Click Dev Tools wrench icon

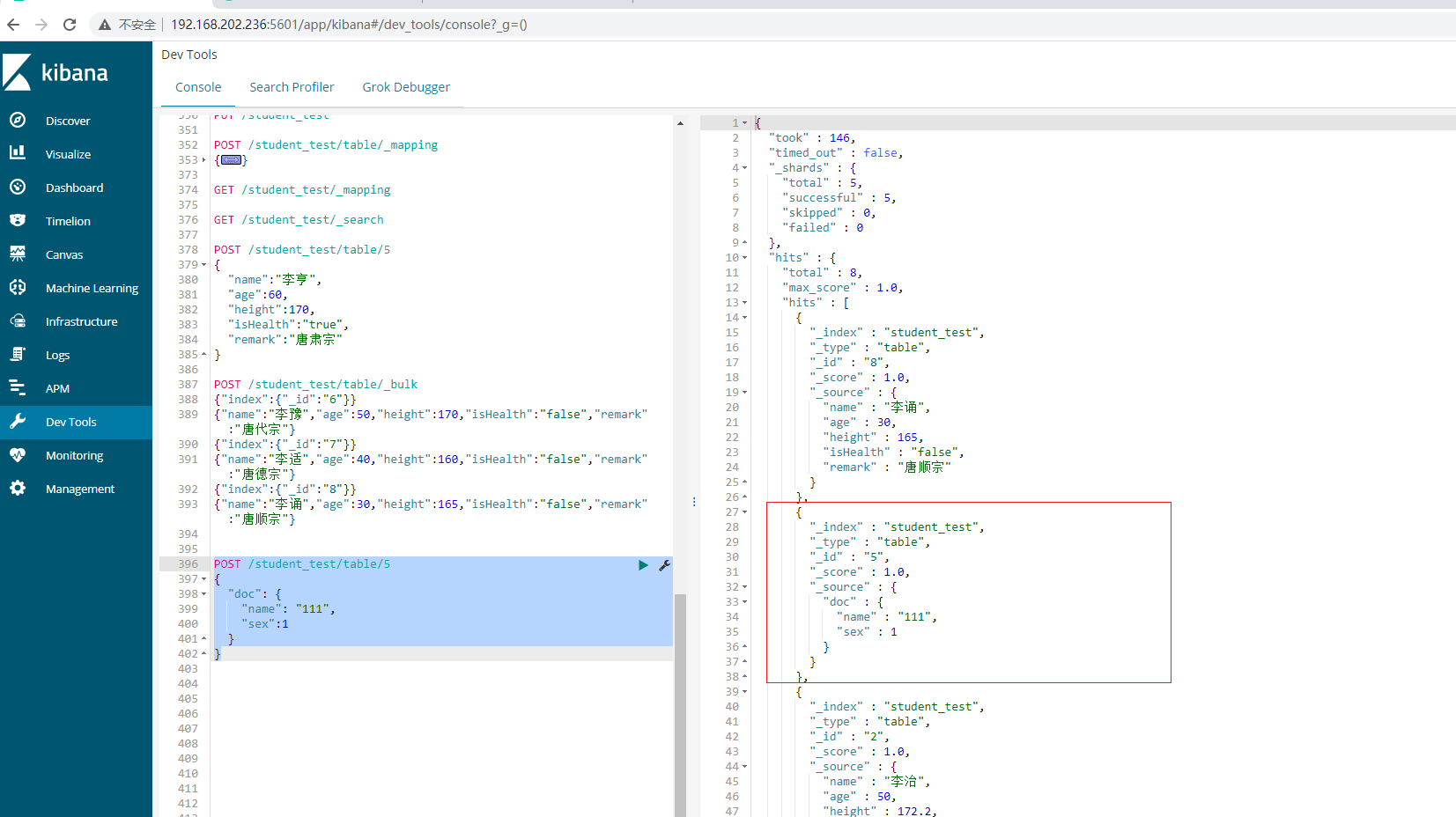(18, 421)
